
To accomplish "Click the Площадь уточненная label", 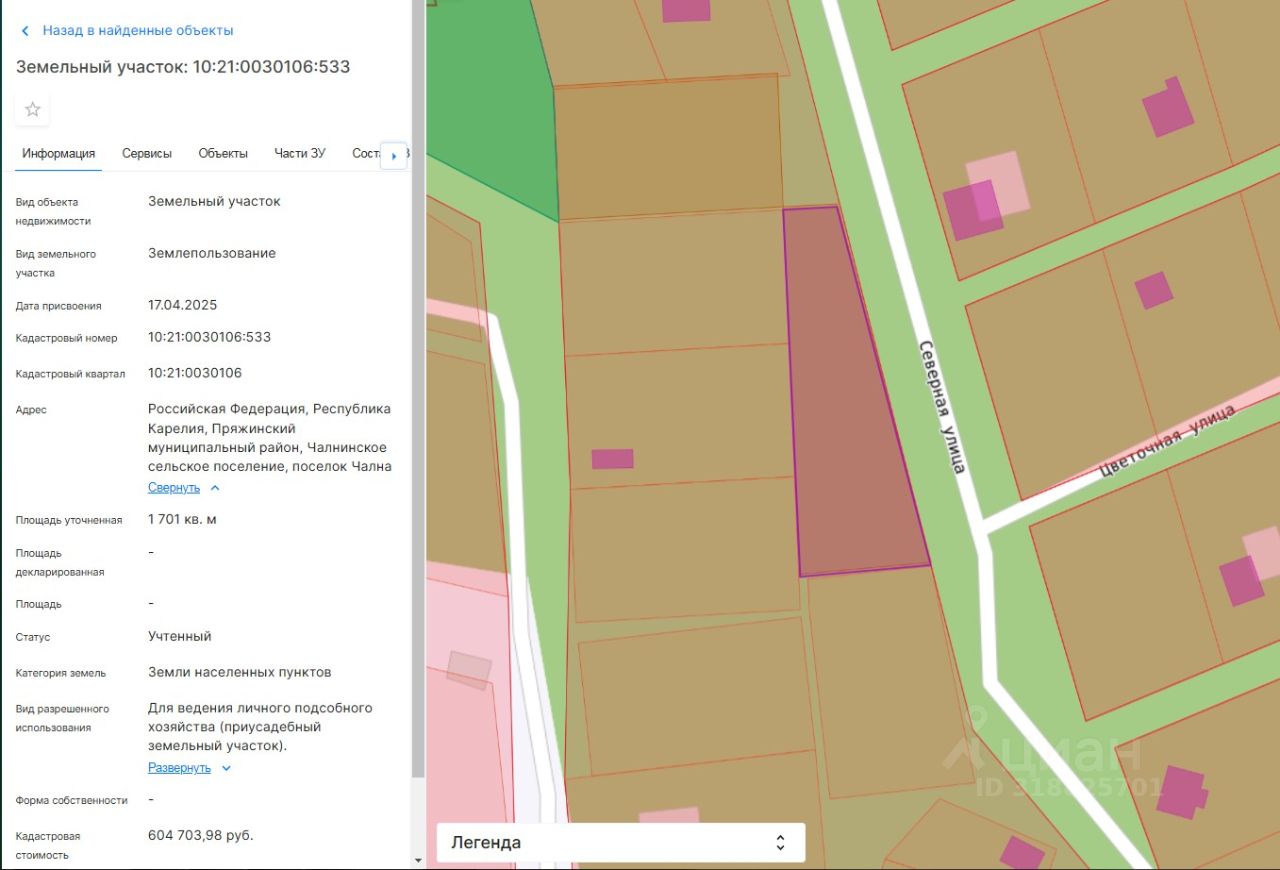I will 69,520.
